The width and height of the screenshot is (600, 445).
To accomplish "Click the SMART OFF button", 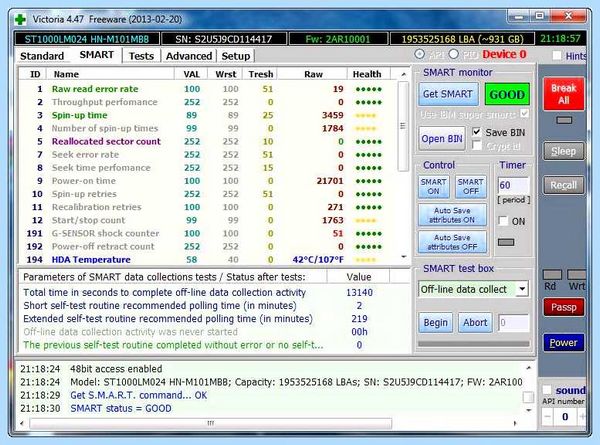I will tap(471, 187).
